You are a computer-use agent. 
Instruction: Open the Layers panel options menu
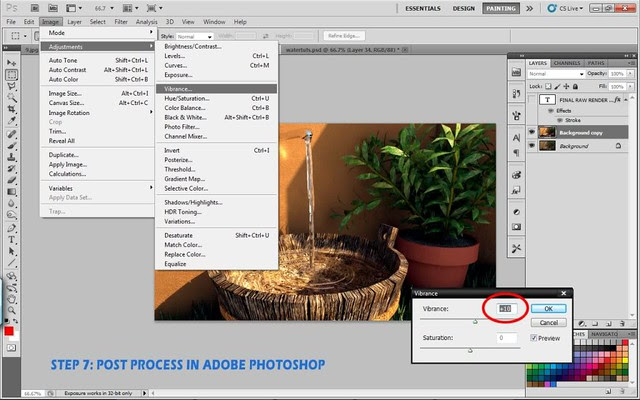coord(631,63)
